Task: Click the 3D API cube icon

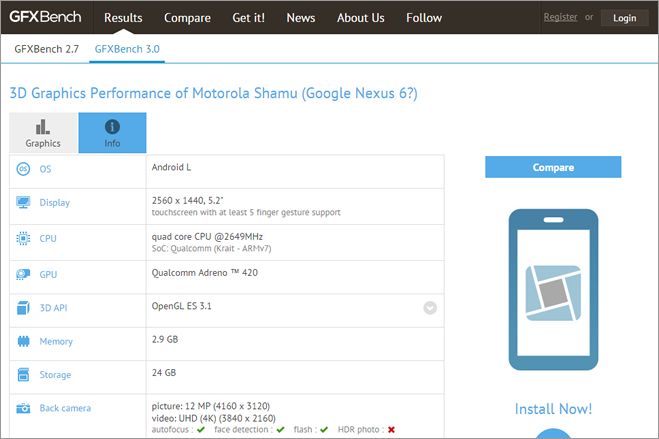Action: [23, 308]
